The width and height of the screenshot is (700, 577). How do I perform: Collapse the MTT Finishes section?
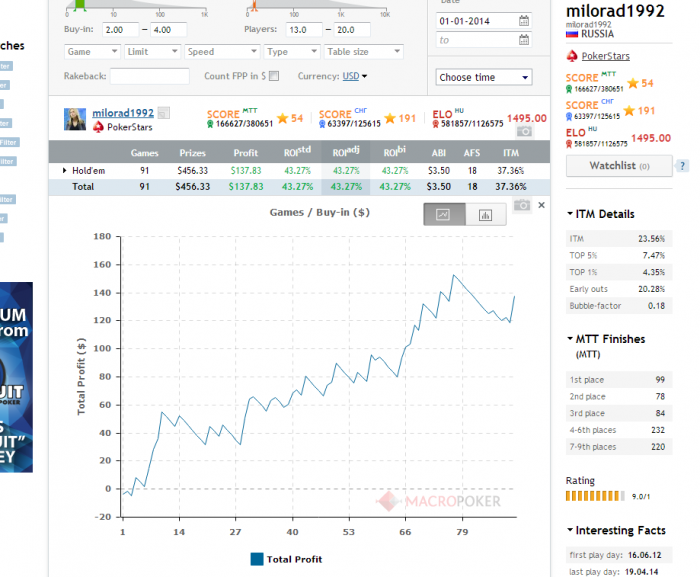570,339
